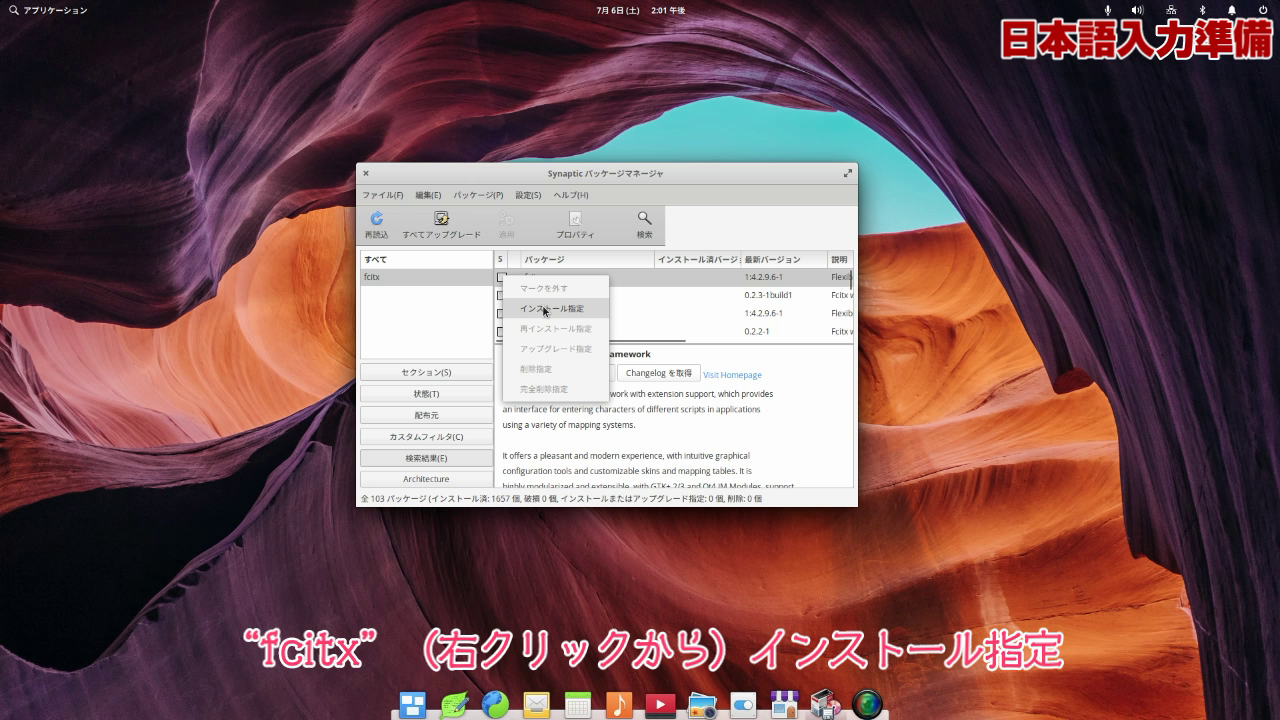Open the Photos app in dock
Image resolution: width=1280 pixels, height=720 pixels.
702,705
